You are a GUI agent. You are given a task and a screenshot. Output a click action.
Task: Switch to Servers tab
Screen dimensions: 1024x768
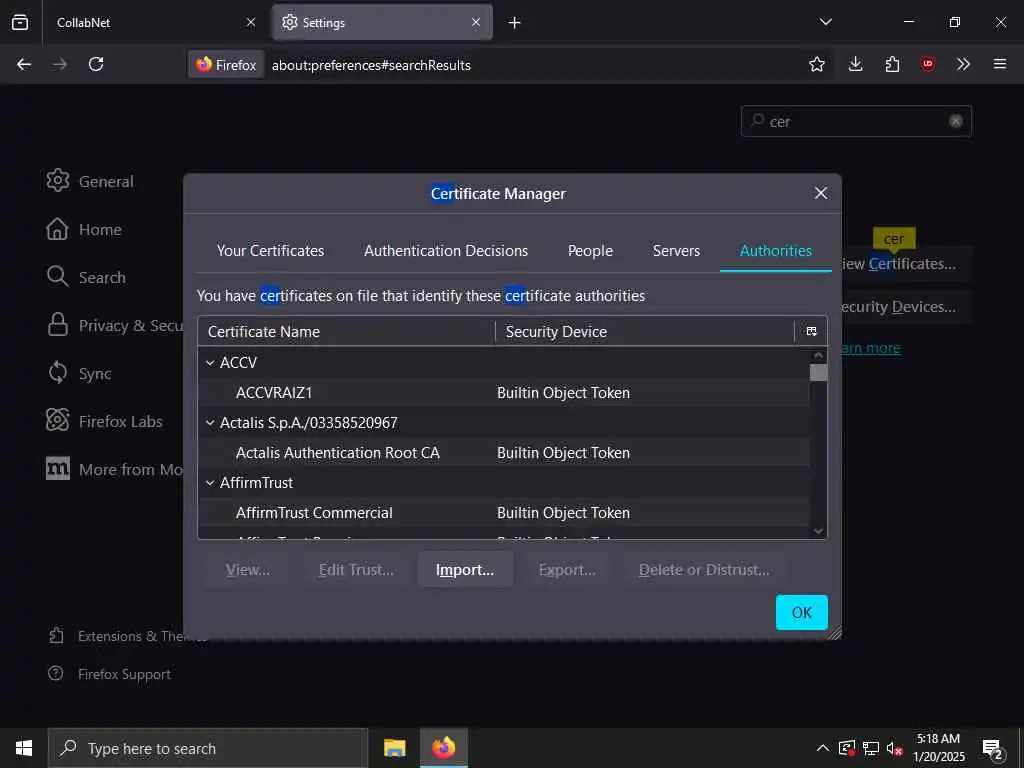677,251
